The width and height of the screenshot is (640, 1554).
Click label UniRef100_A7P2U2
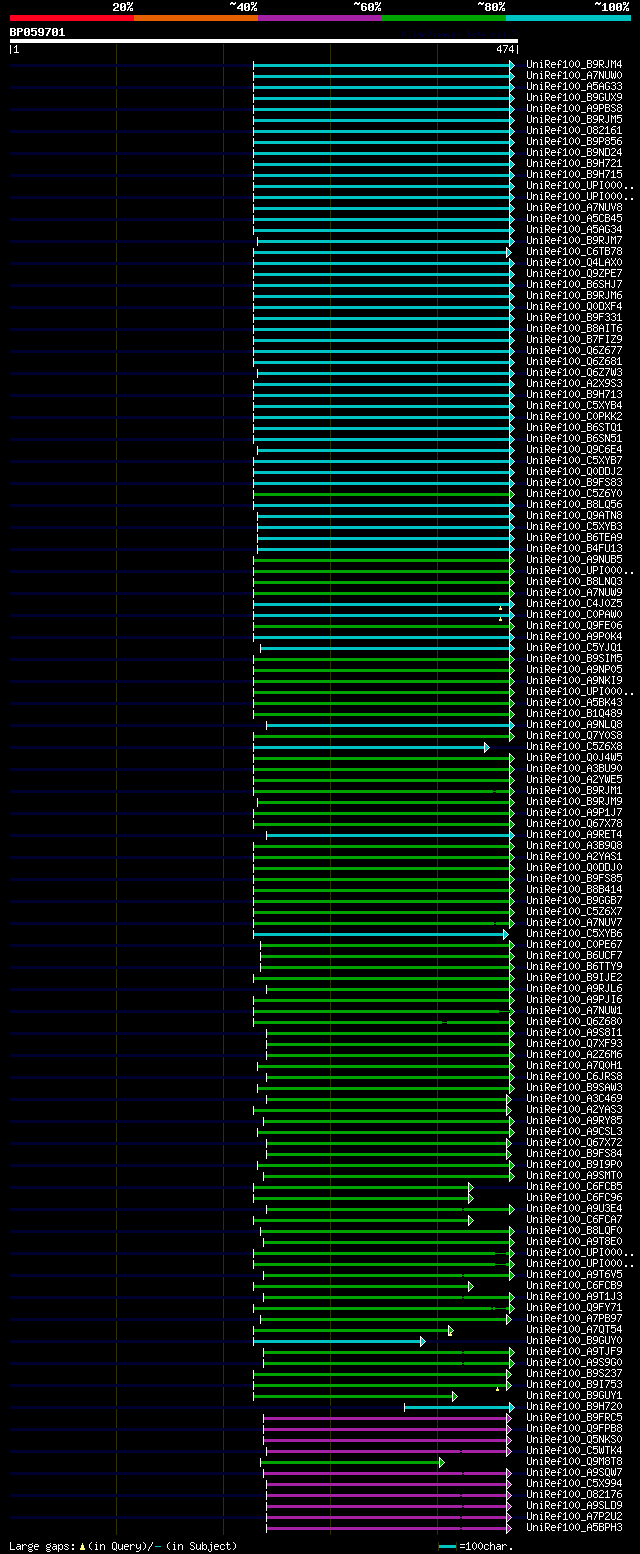tap(574, 1517)
